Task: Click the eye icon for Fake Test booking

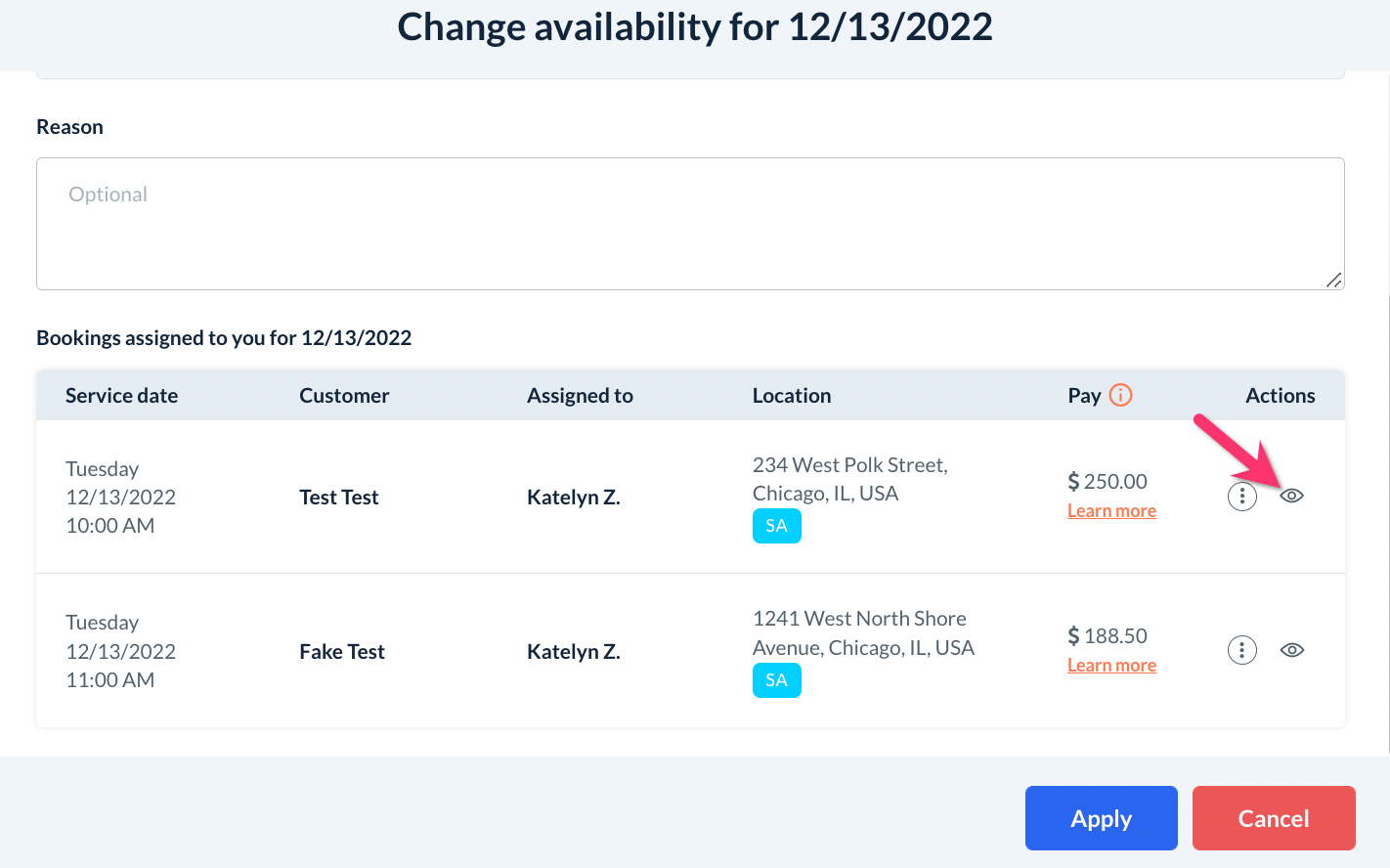Action: (x=1291, y=650)
